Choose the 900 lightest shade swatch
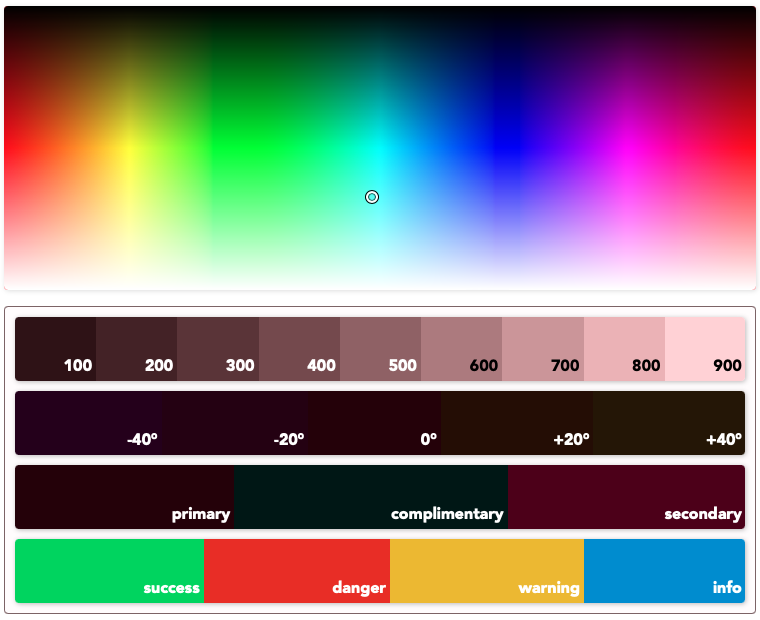Viewport: 760px width, 620px height. pos(705,349)
